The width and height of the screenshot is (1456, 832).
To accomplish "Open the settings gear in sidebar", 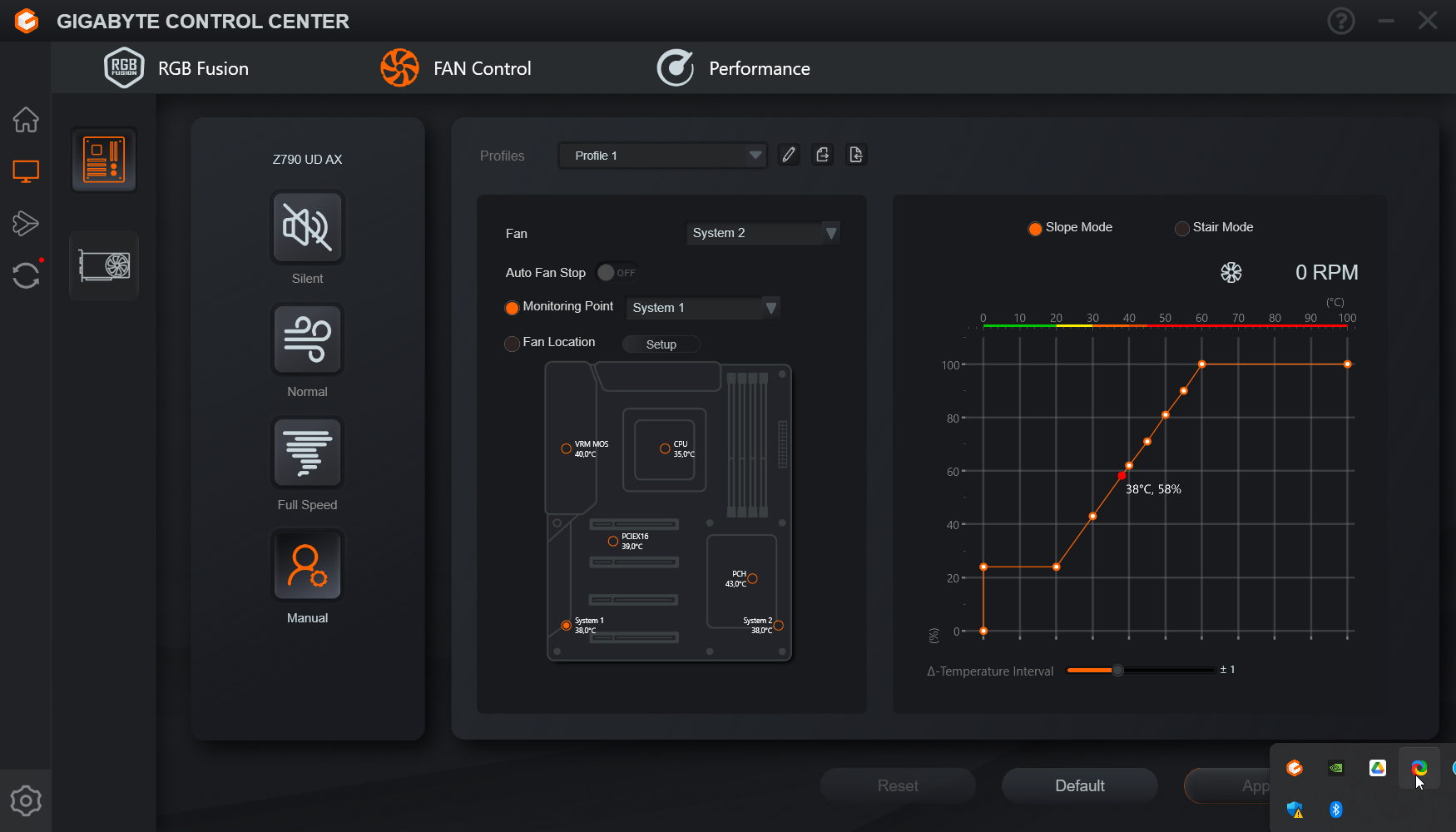I will tap(26, 801).
